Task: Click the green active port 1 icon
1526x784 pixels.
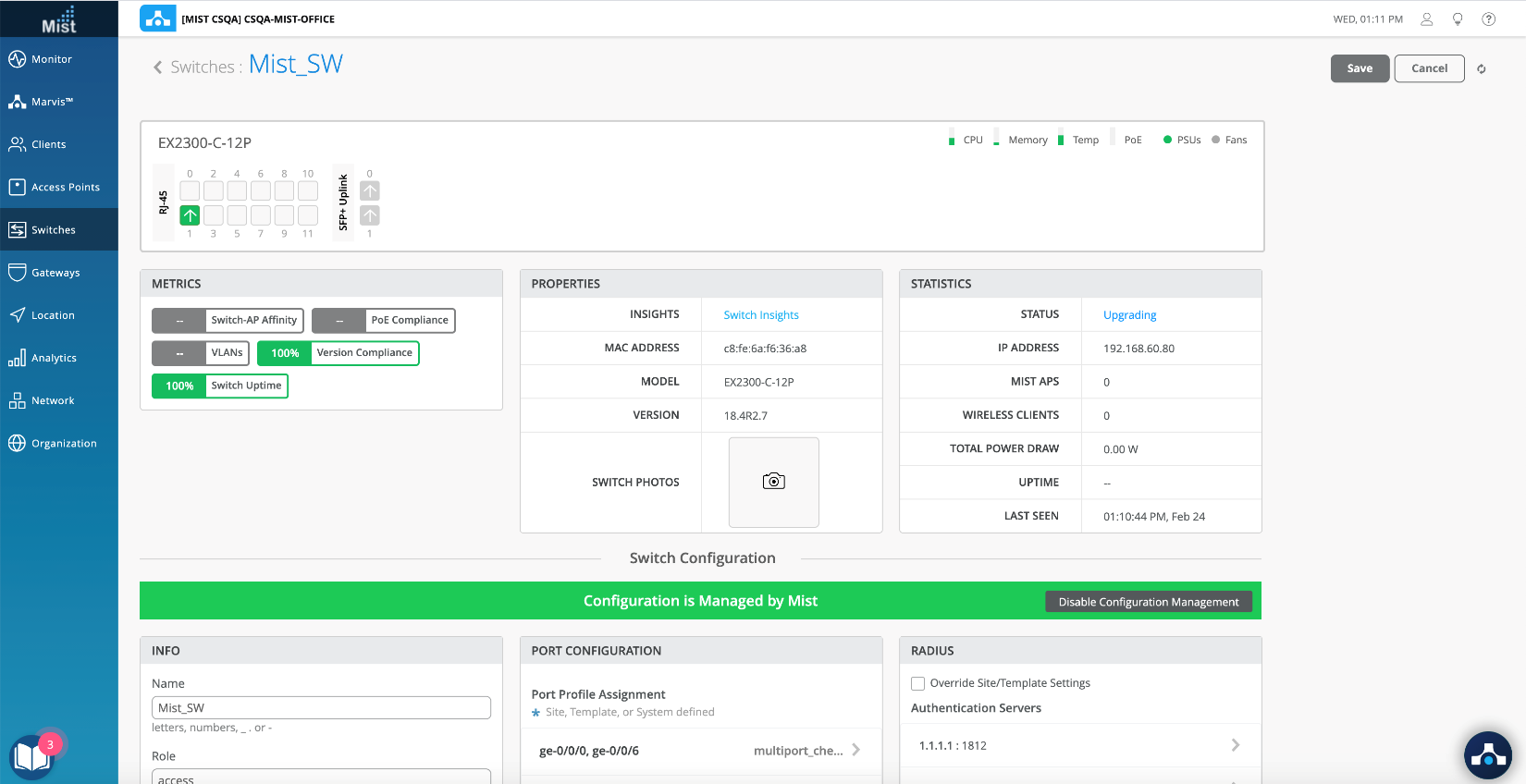Action: pyautogui.click(x=190, y=215)
